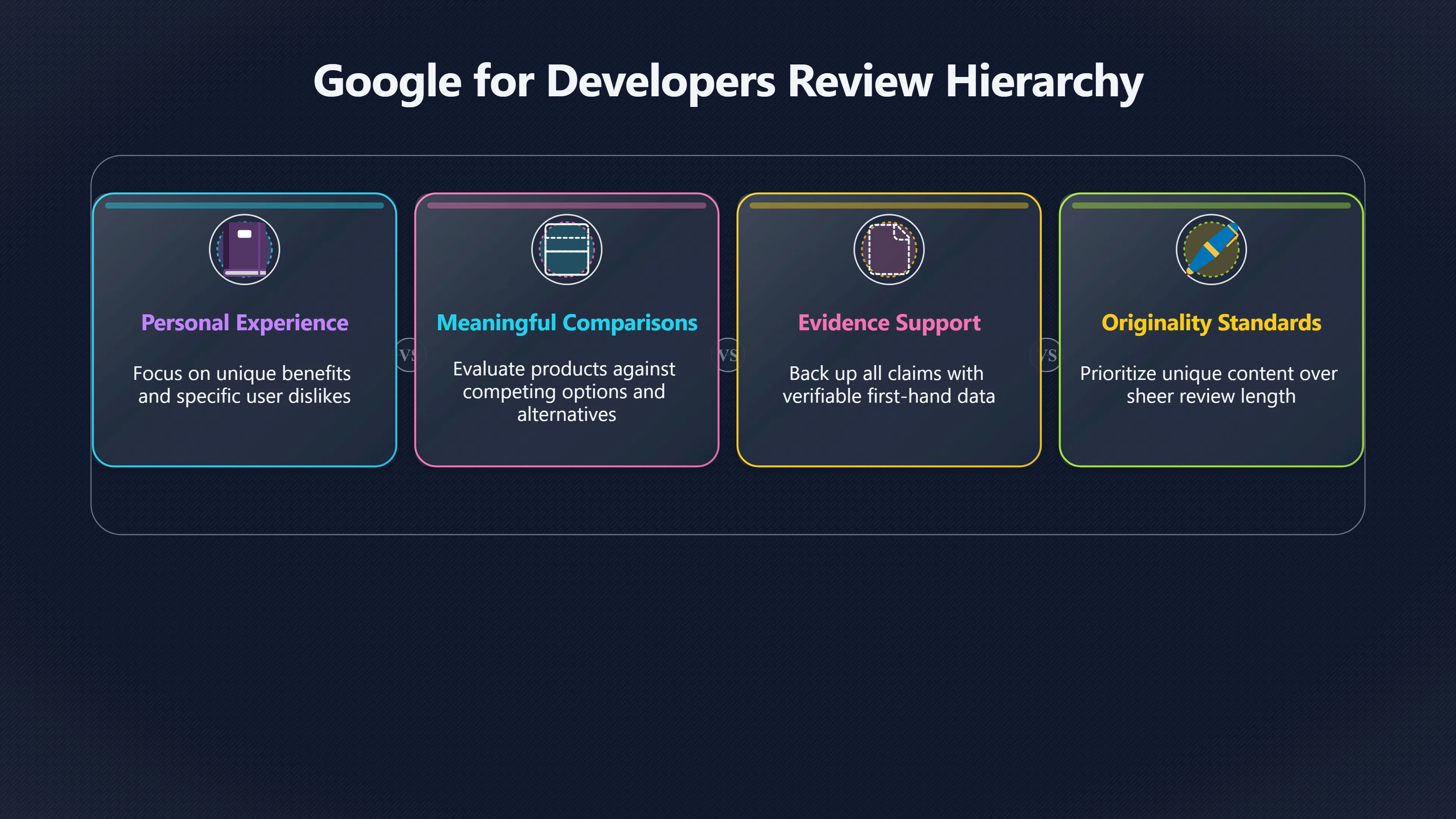Select the Evidence Support heading
Image resolution: width=1456 pixels, height=819 pixels.
[x=888, y=323]
